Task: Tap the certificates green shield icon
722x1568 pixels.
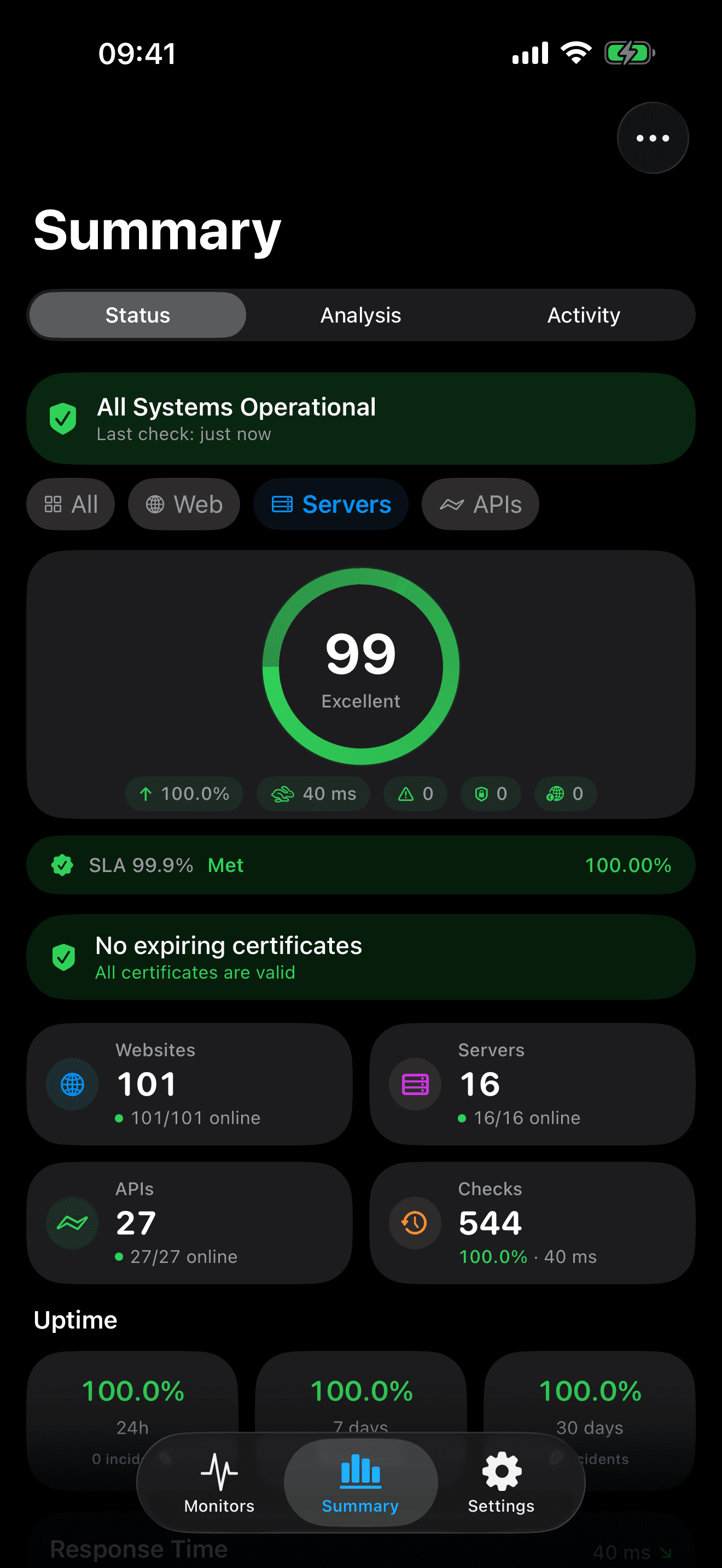Action: point(63,957)
